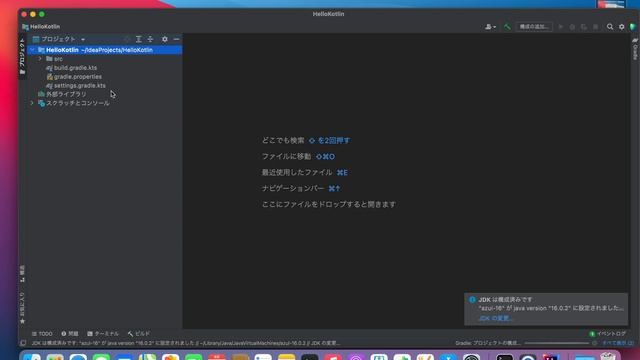Viewport: 640px width, 360px height.
Task: Open the Favorites star tab on left edge
Action: pyautogui.click(x=22, y=308)
